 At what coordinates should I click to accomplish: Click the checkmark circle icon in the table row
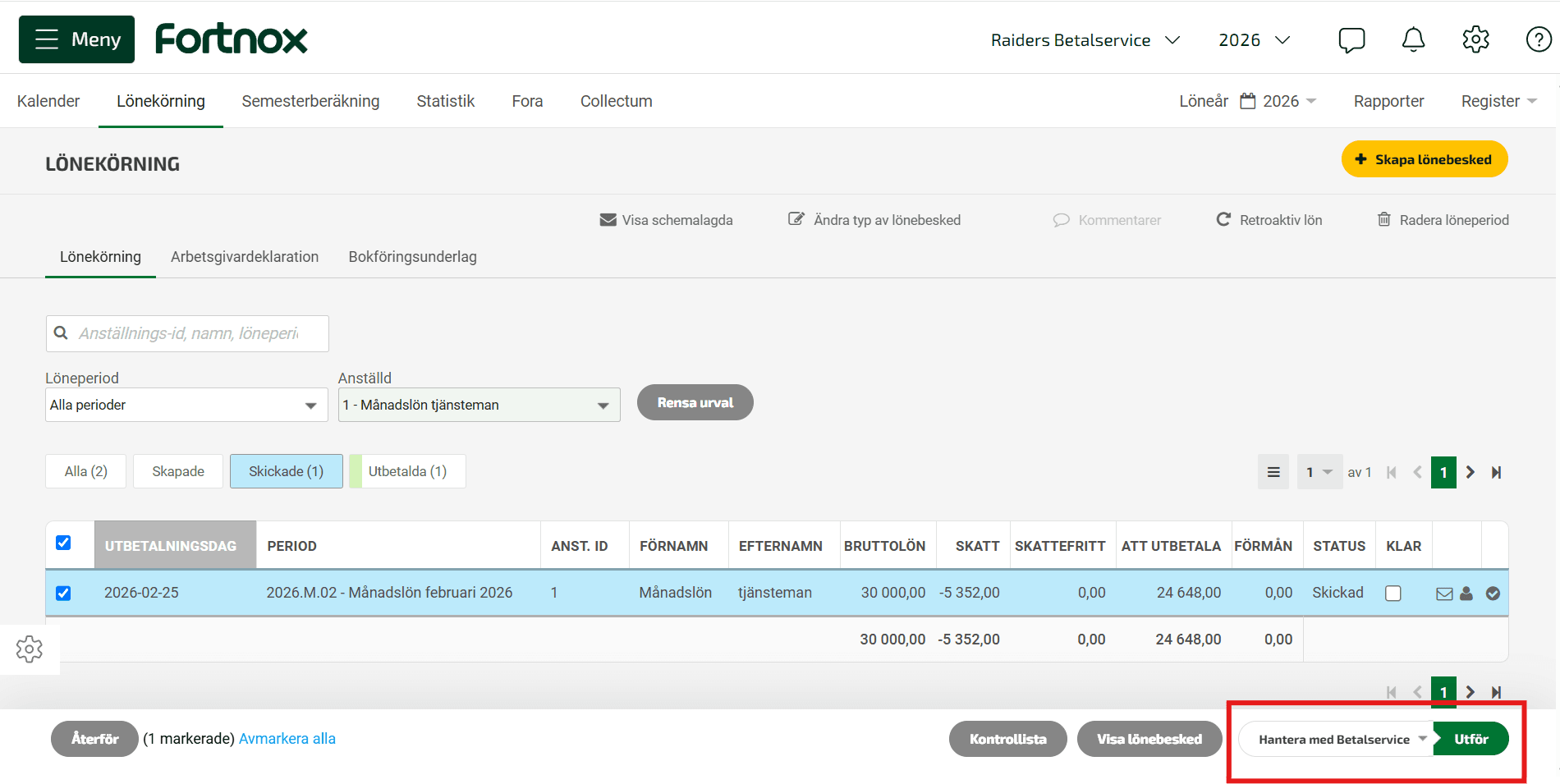(x=1493, y=594)
